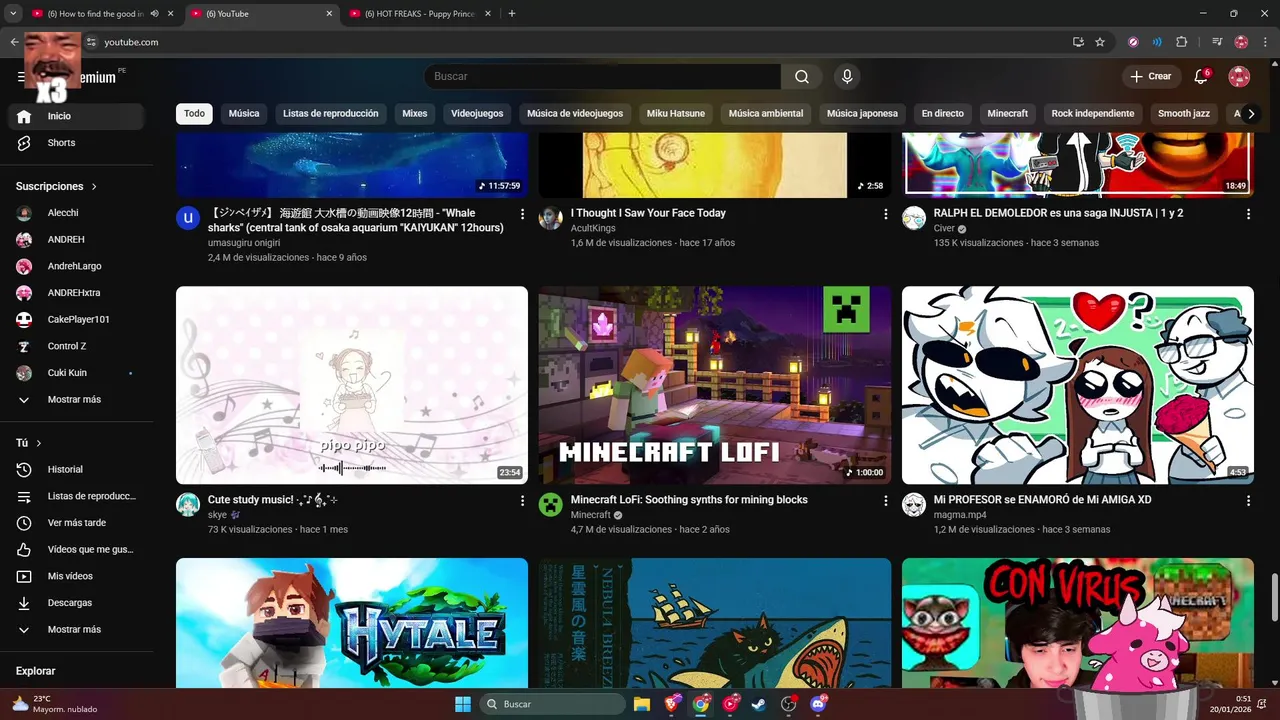Image resolution: width=1280 pixels, height=720 pixels.
Task: Open options for RALPH EL DEMOLEDOR video
Action: (1248, 214)
